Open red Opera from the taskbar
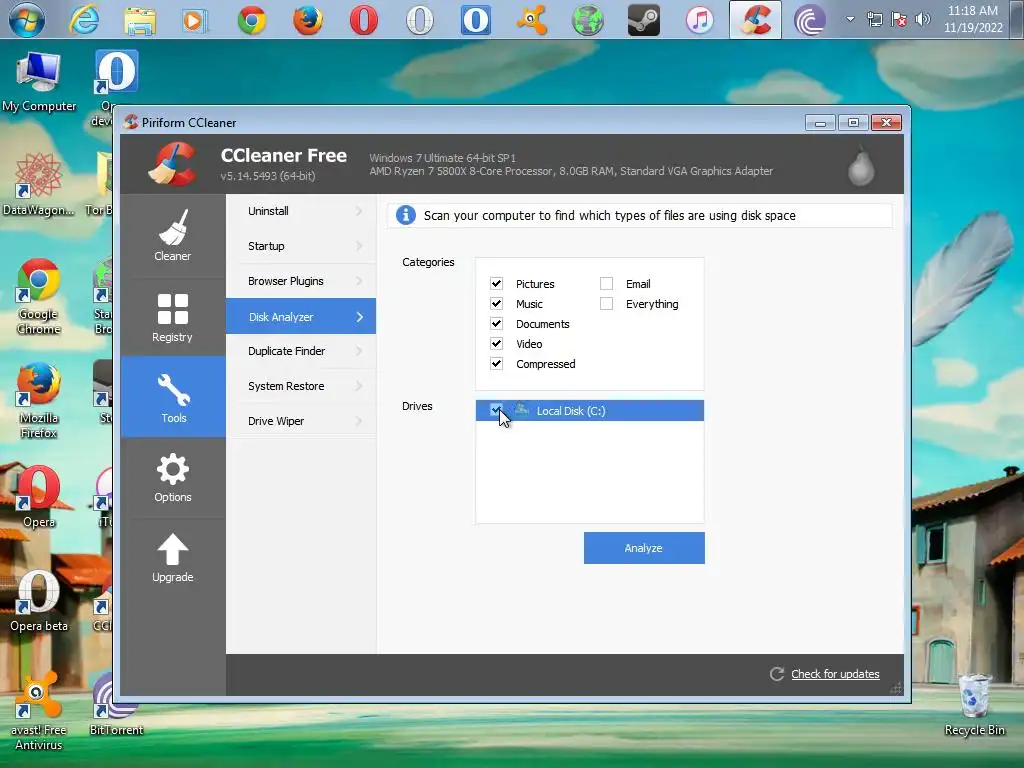 tap(364, 20)
